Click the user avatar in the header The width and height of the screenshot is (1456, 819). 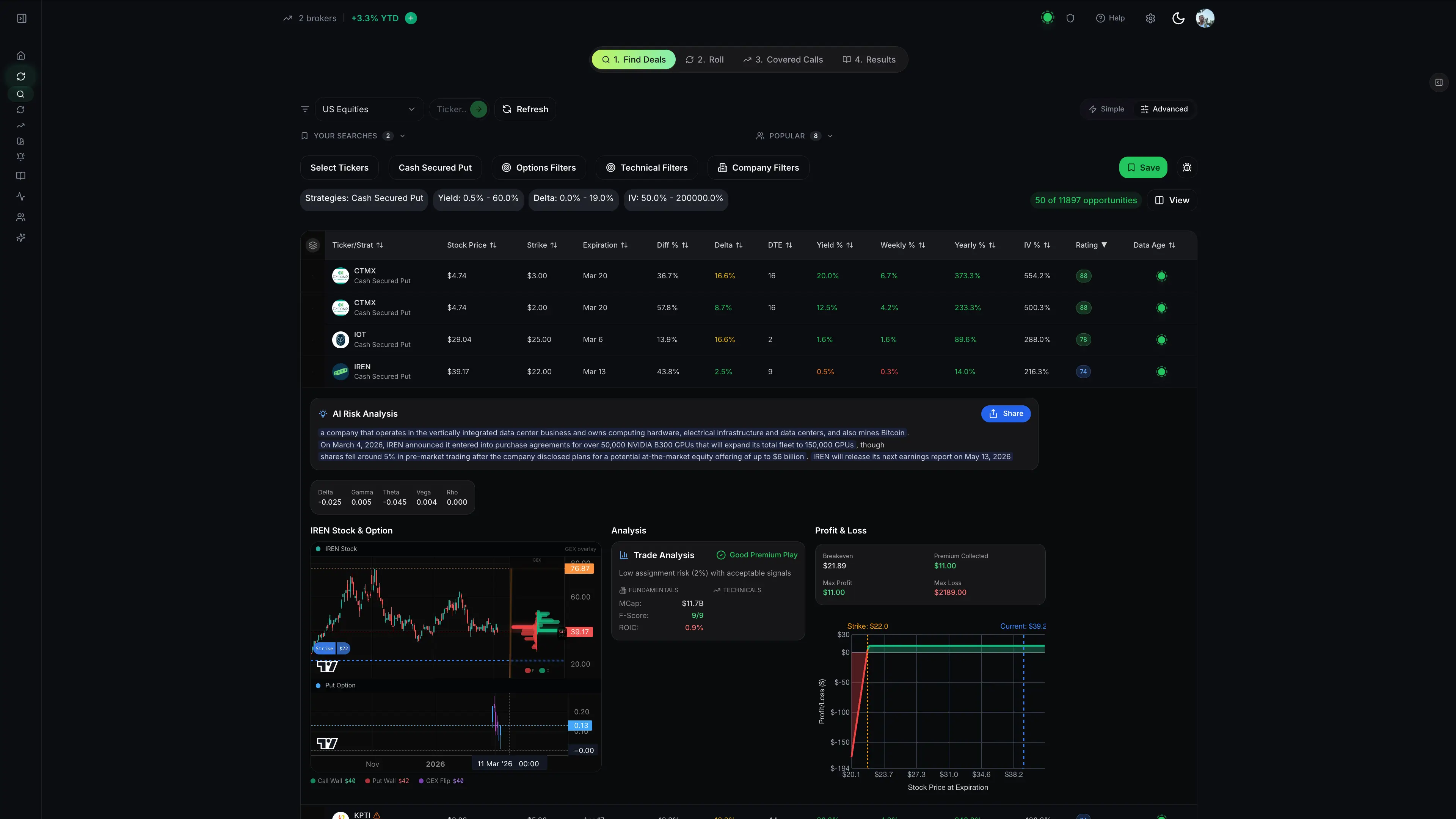tap(1205, 18)
